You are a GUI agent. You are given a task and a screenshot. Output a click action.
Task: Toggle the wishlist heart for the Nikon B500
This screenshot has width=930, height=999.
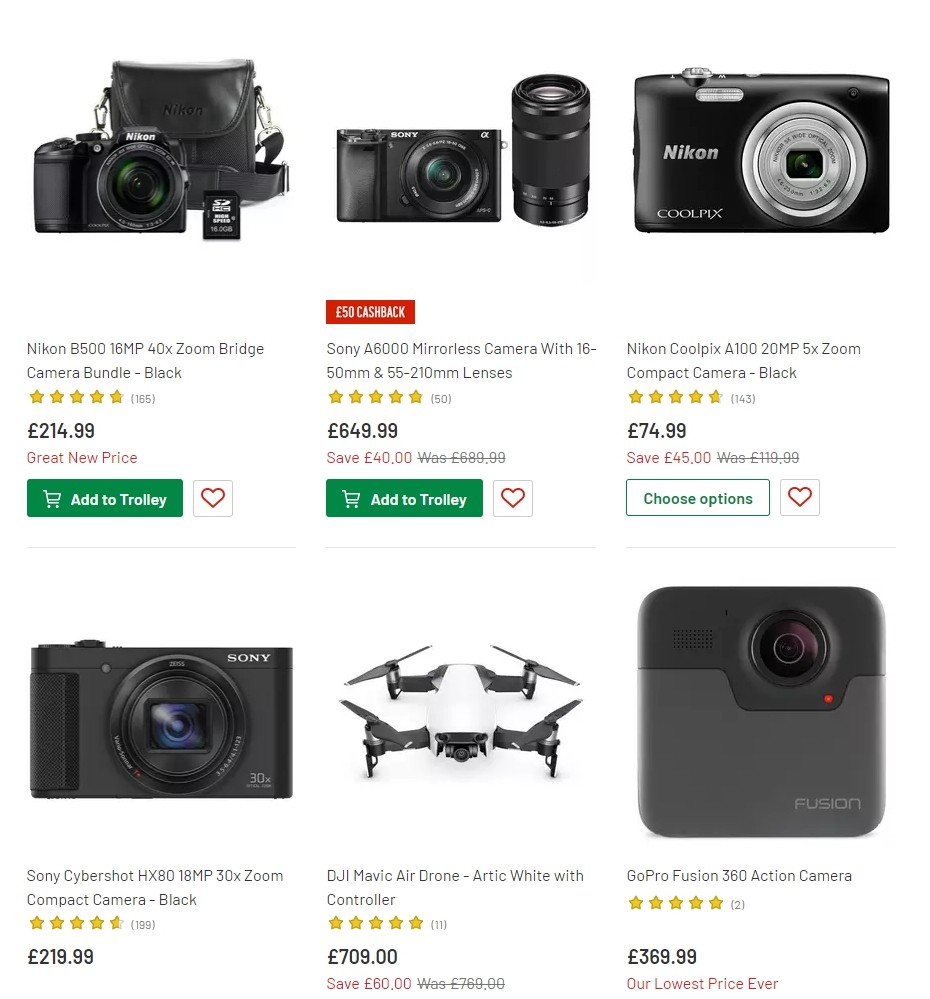(212, 498)
